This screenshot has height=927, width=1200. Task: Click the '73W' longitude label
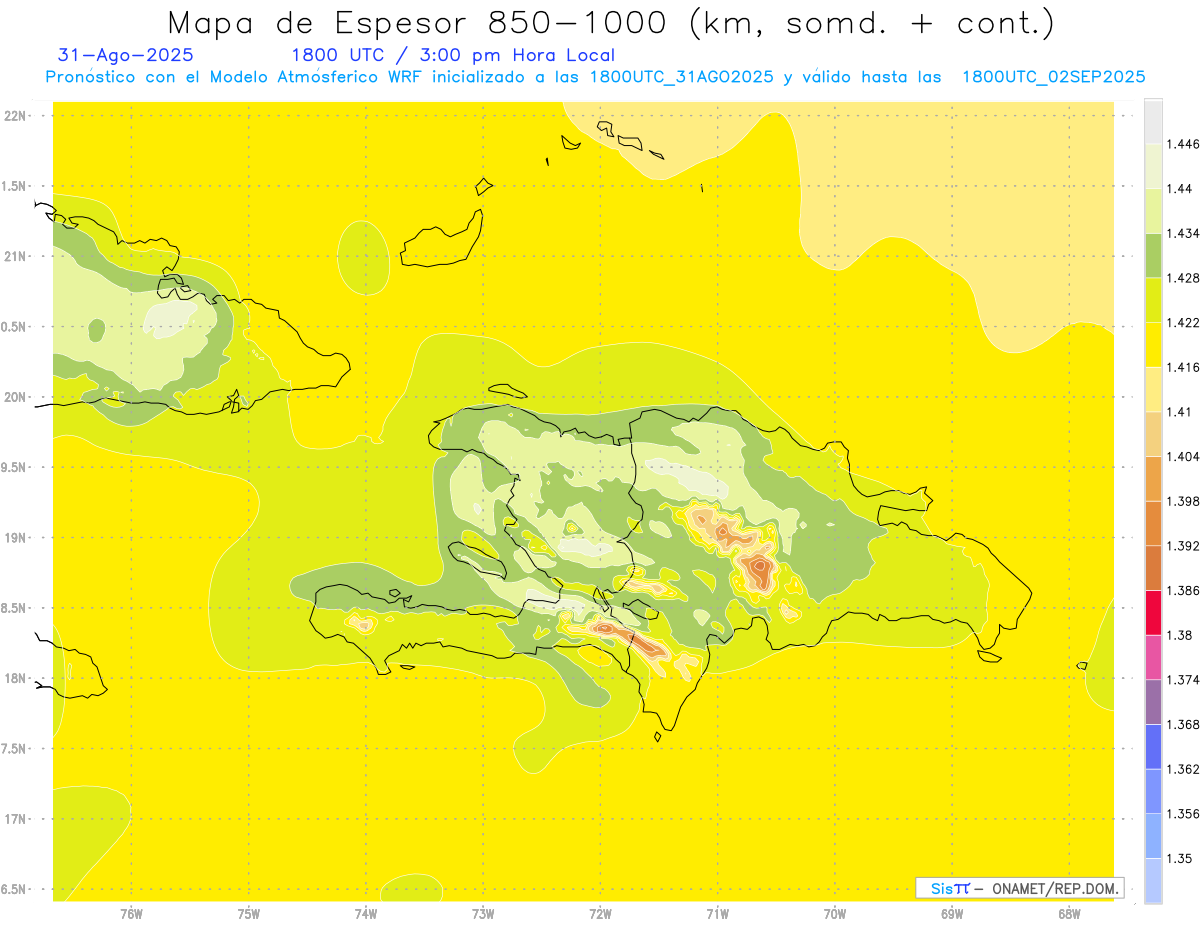(483, 914)
